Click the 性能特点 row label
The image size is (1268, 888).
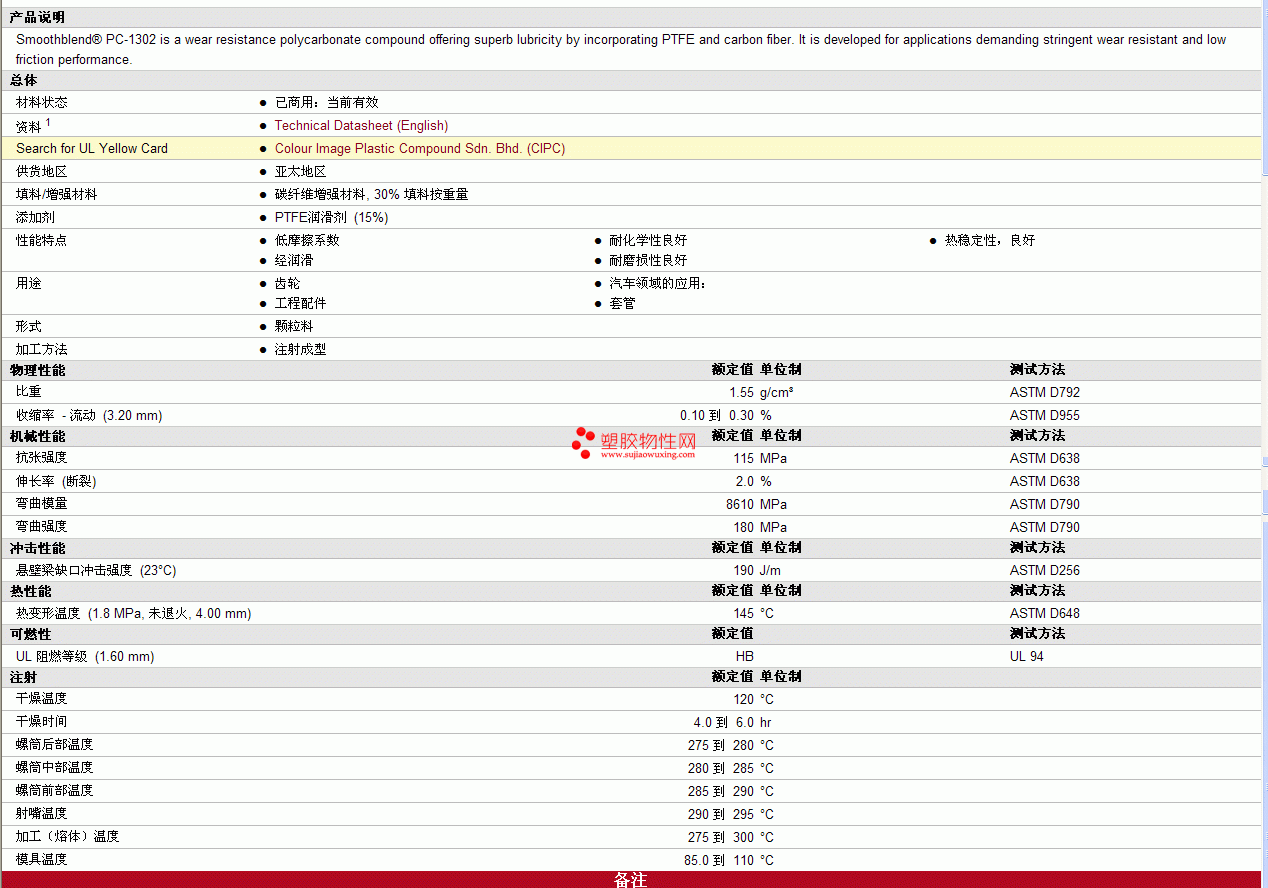click(42, 240)
